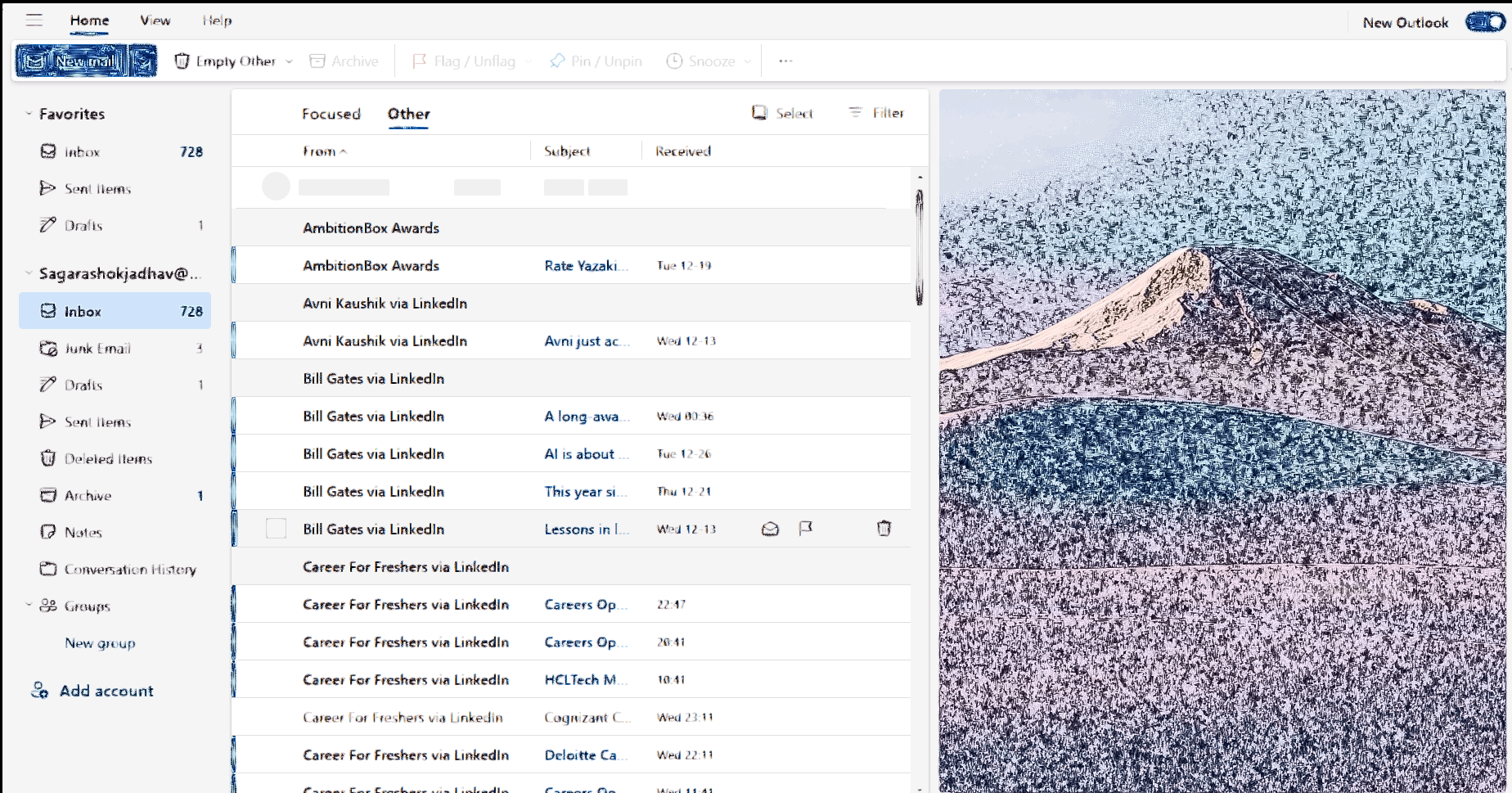Image resolution: width=1512 pixels, height=793 pixels.
Task: Collapse the Sagarashokjadhav account folders
Action: point(29,273)
